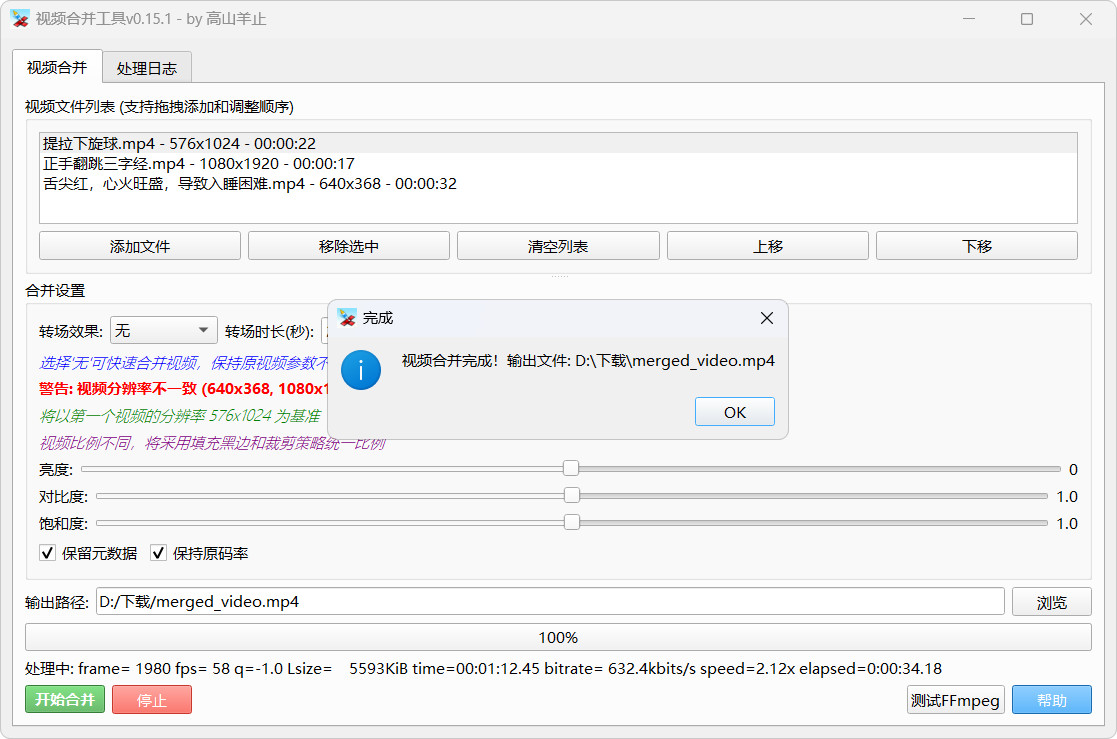Close the 视频合并工具 main window
The height and width of the screenshot is (739, 1117).
point(1086,19)
